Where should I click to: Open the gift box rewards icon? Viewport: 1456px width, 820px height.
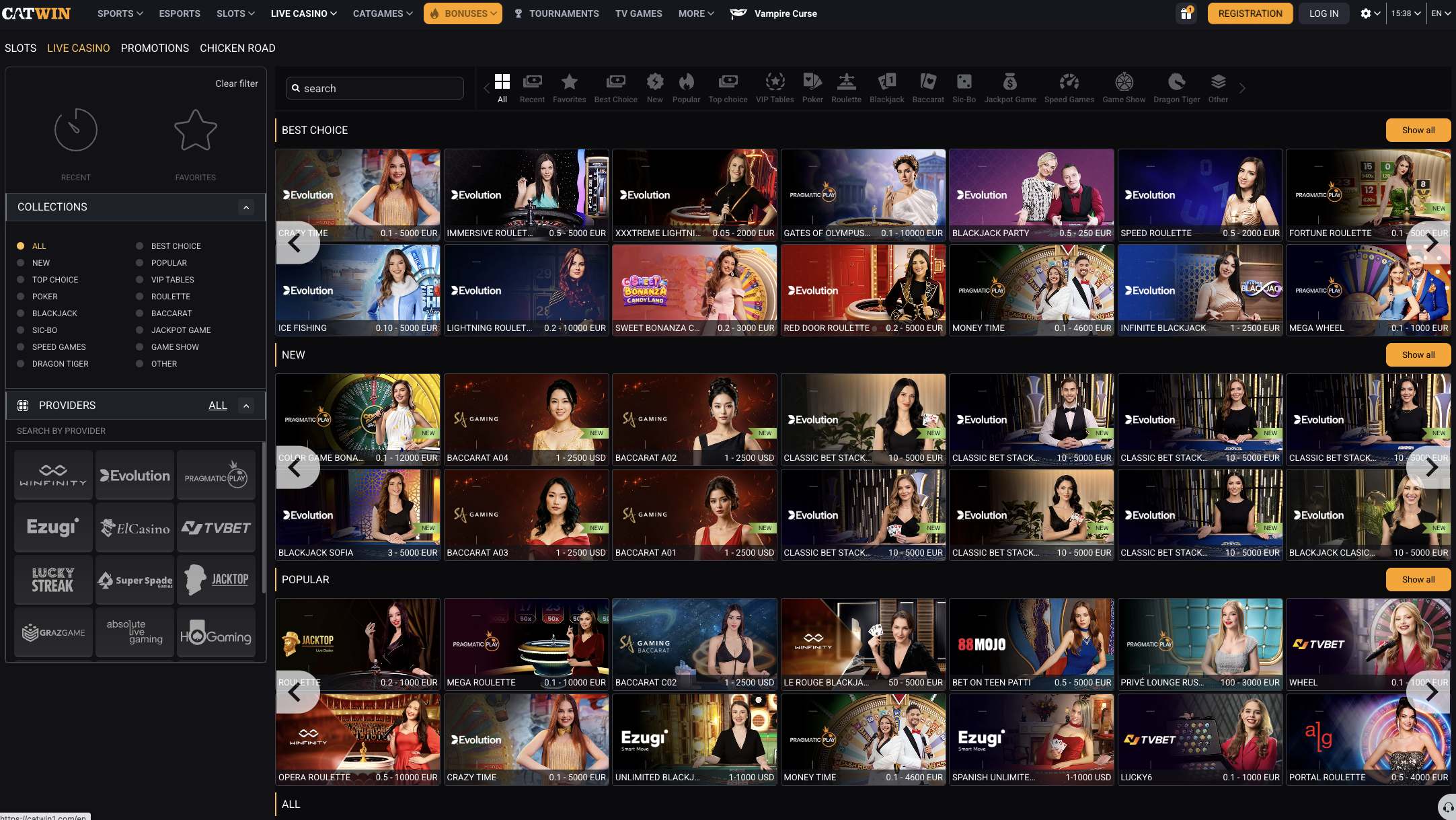(1187, 13)
